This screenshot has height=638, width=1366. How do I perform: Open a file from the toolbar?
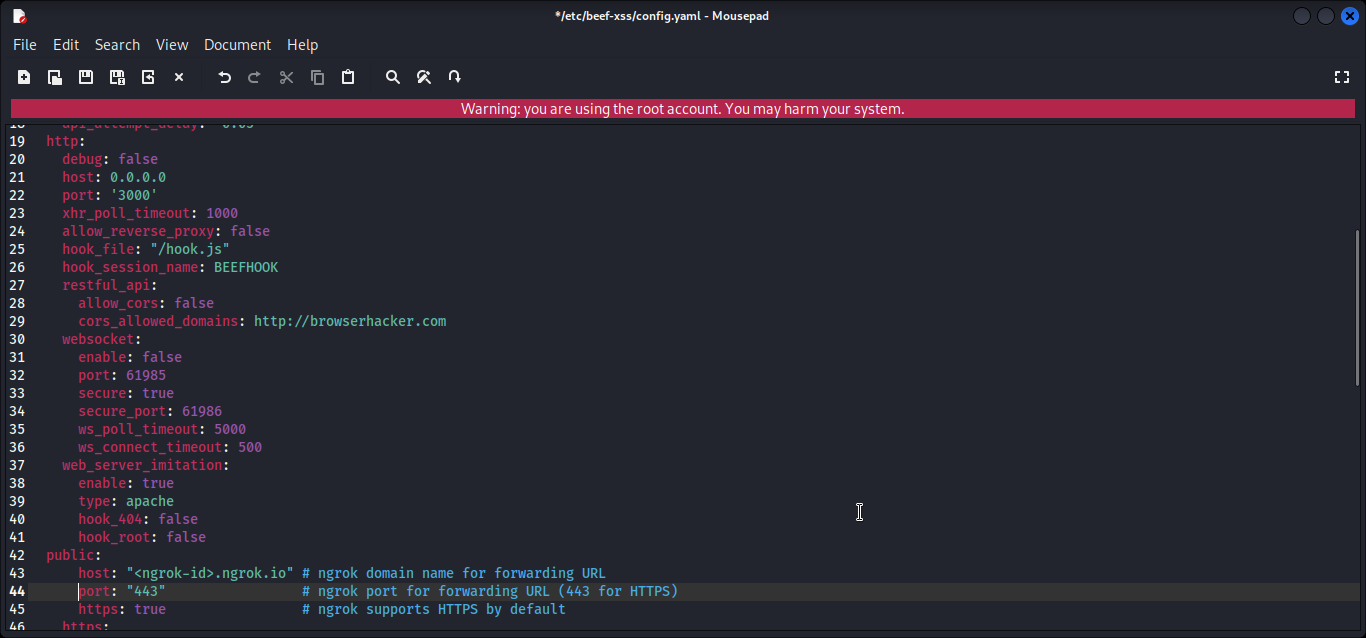(55, 77)
